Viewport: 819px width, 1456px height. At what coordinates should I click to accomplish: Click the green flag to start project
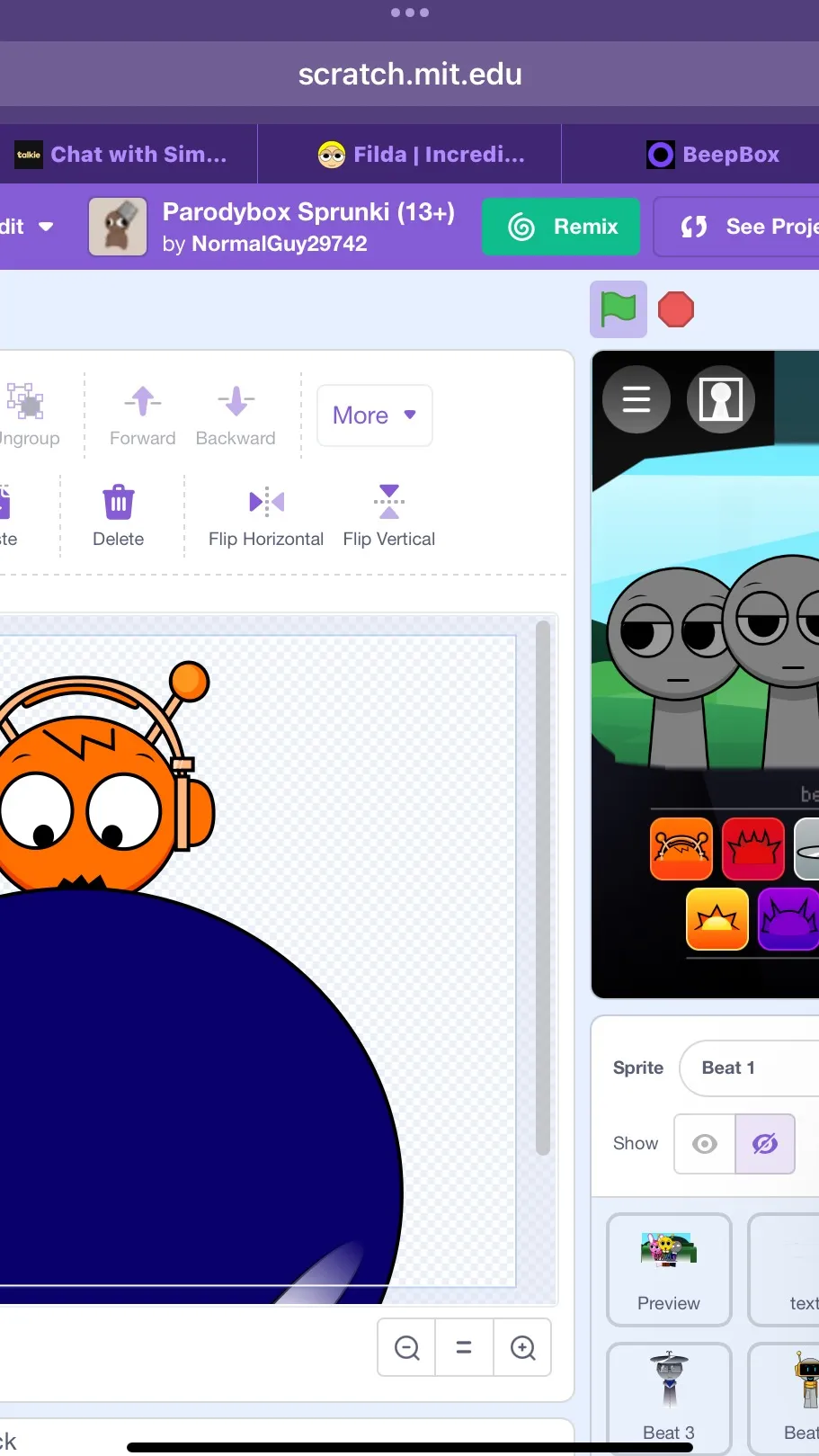click(x=618, y=309)
